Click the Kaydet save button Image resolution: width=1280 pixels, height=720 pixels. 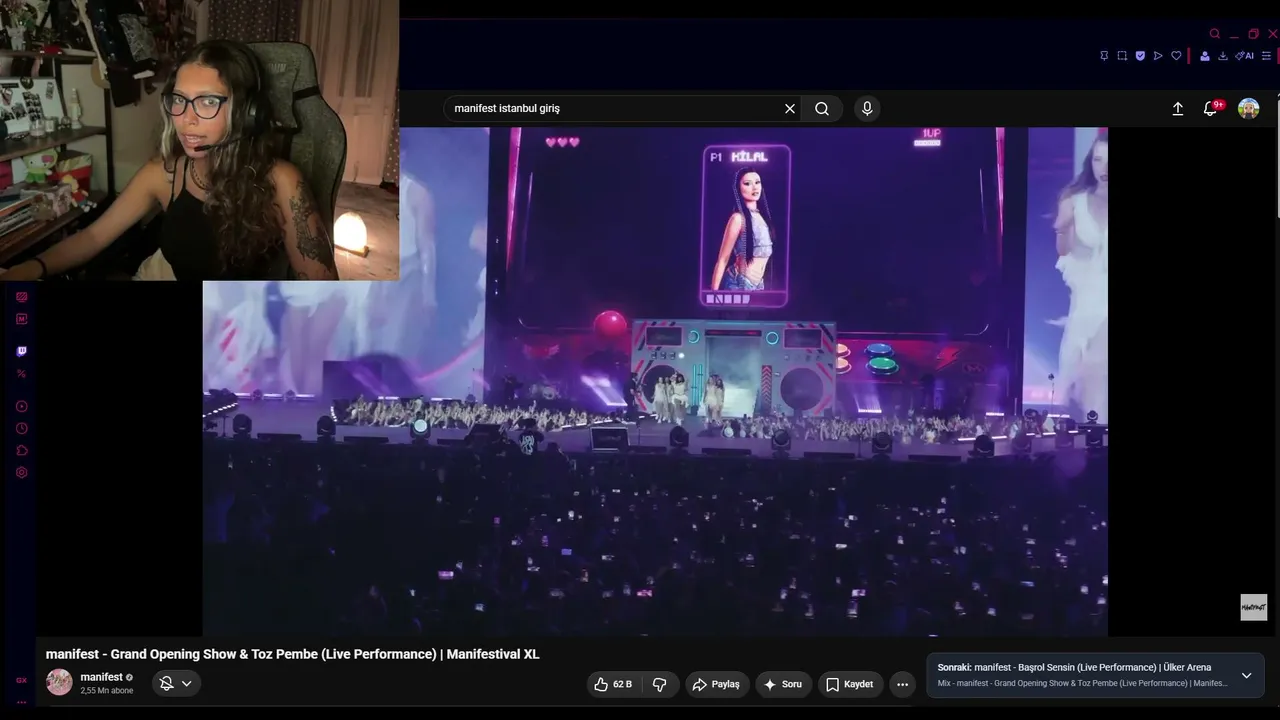[x=850, y=684]
